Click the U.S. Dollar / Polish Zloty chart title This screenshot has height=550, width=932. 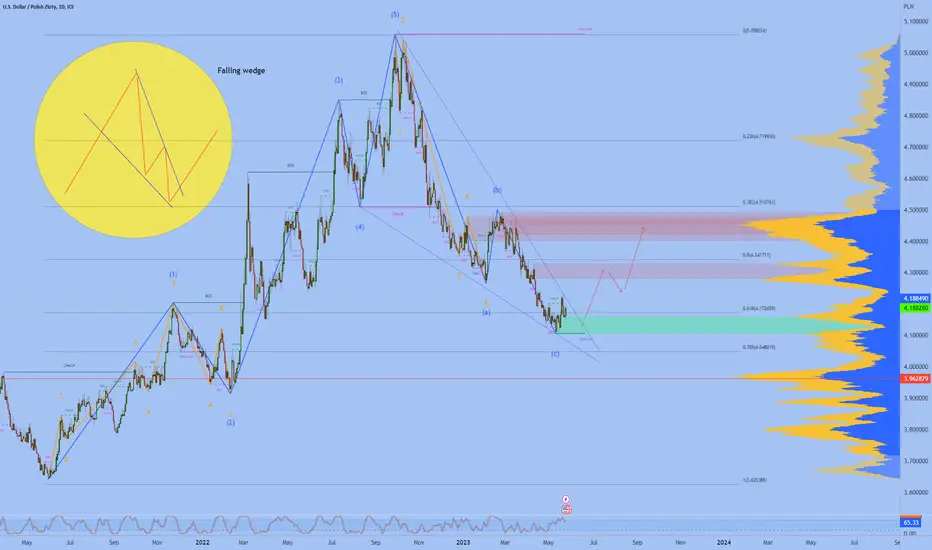click(x=39, y=7)
